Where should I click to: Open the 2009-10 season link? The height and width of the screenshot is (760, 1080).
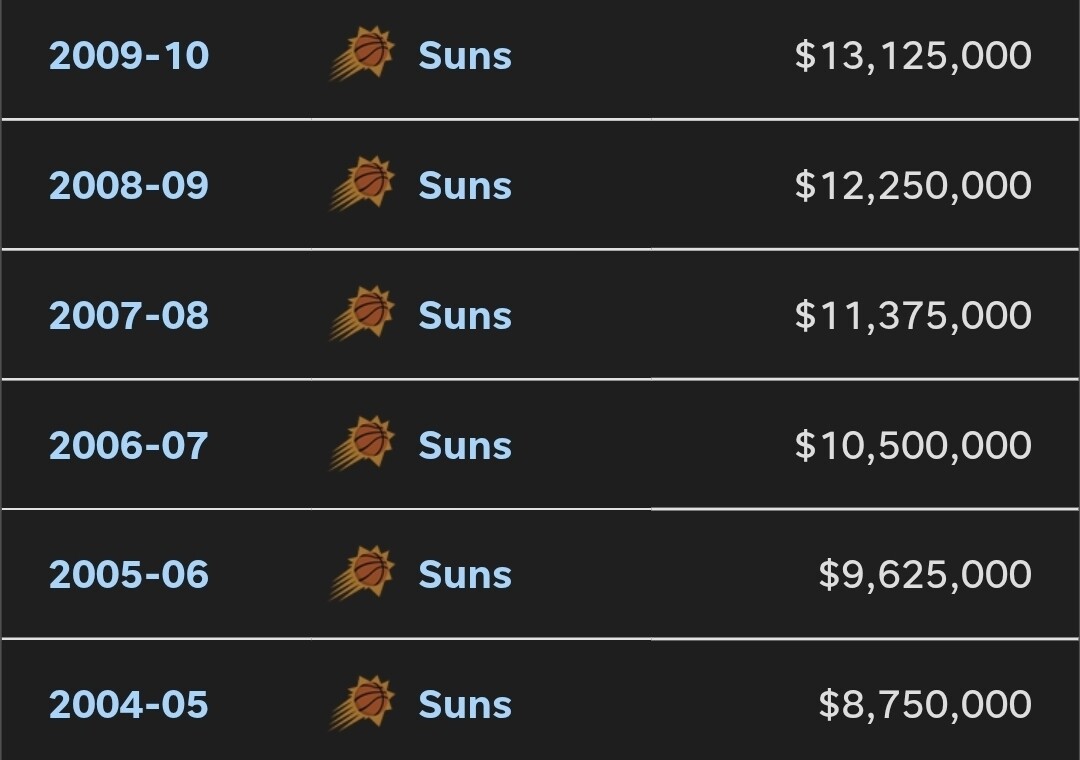129,56
